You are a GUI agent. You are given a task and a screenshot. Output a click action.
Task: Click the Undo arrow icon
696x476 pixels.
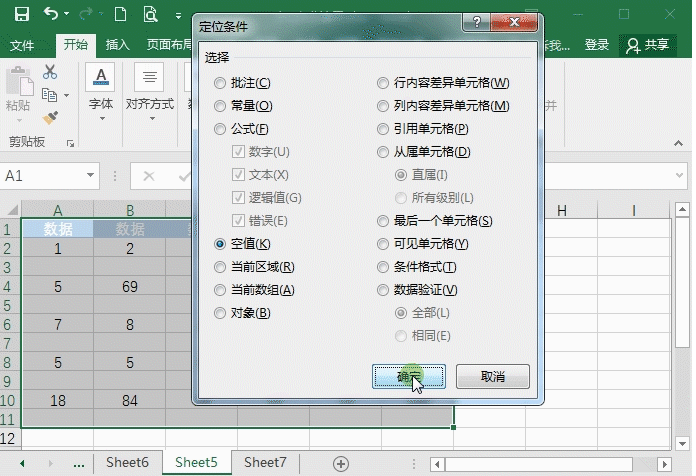coord(51,14)
